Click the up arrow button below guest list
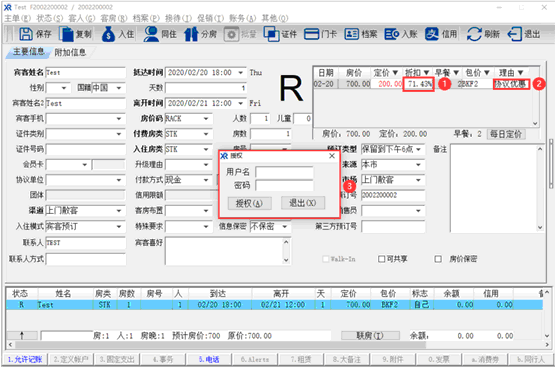This screenshot has width=555, height=367. pyautogui.click(x=22, y=336)
